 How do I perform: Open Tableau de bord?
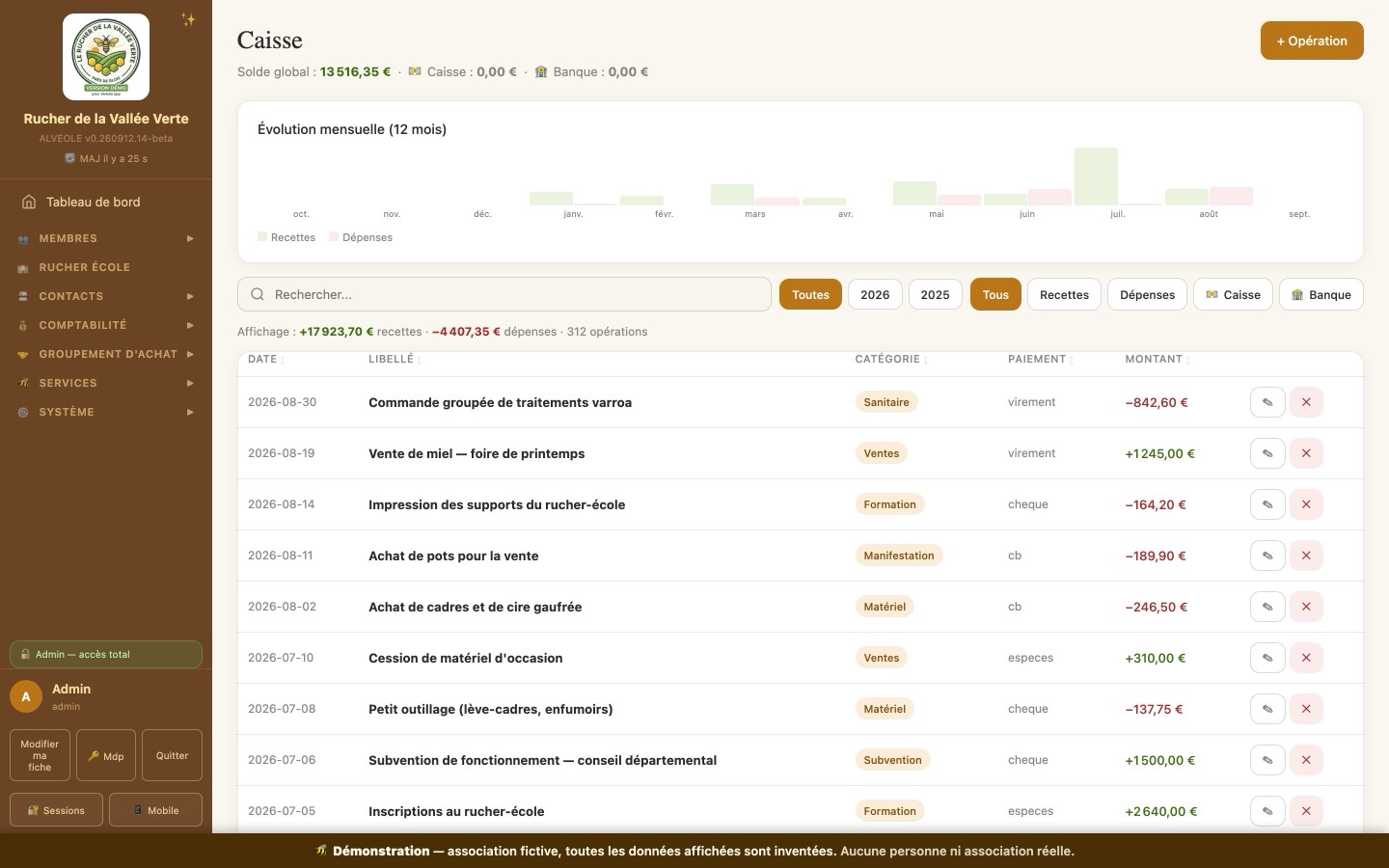[106, 202]
